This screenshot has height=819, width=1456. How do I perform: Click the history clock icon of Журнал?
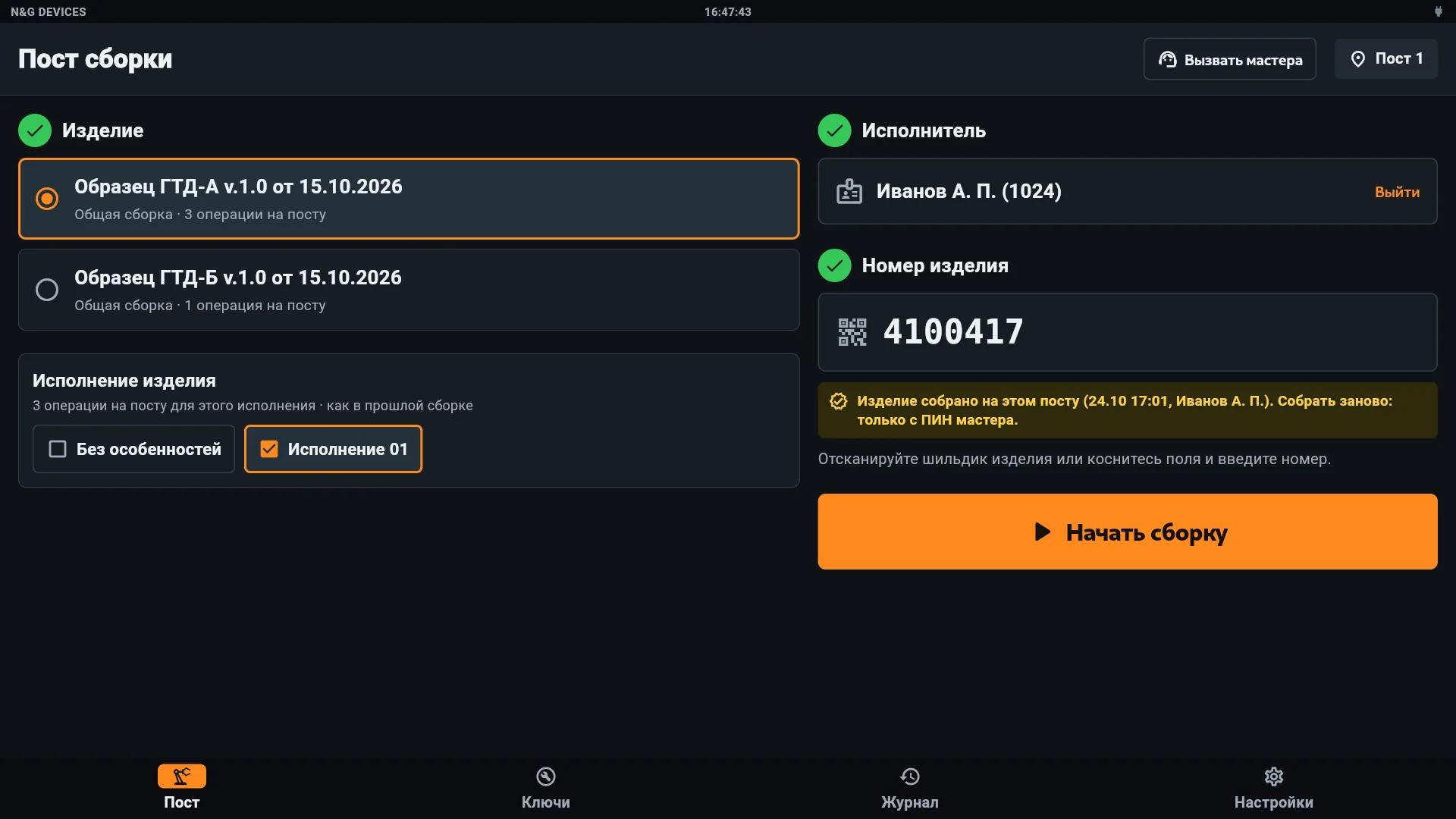[x=910, y=777]
